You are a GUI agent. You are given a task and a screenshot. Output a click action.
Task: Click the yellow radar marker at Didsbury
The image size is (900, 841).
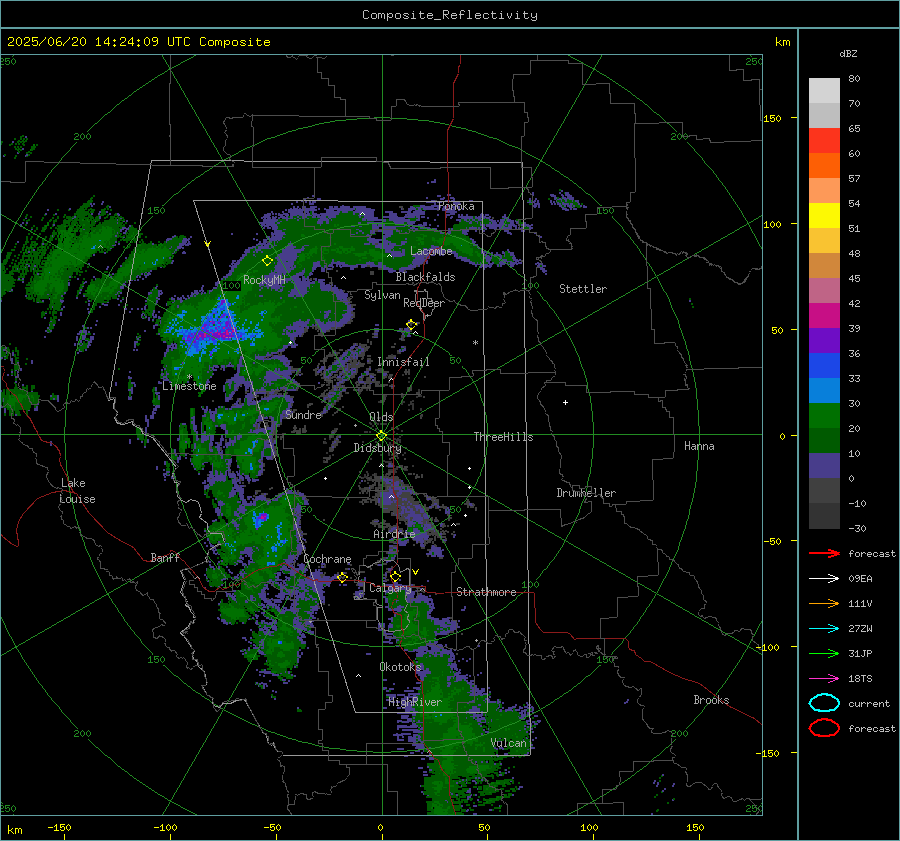point(381,436)
